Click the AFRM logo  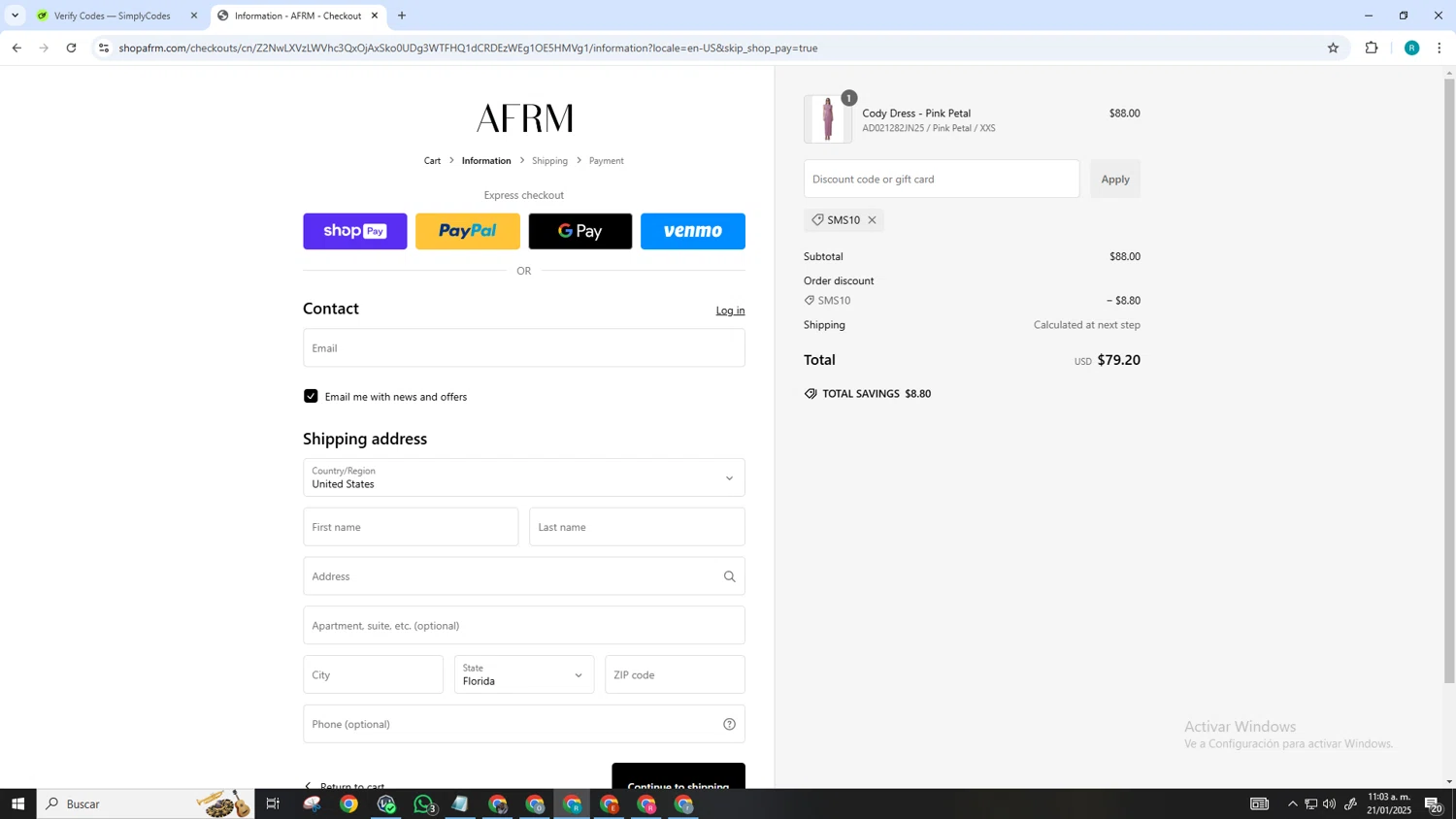click(524, 118)
